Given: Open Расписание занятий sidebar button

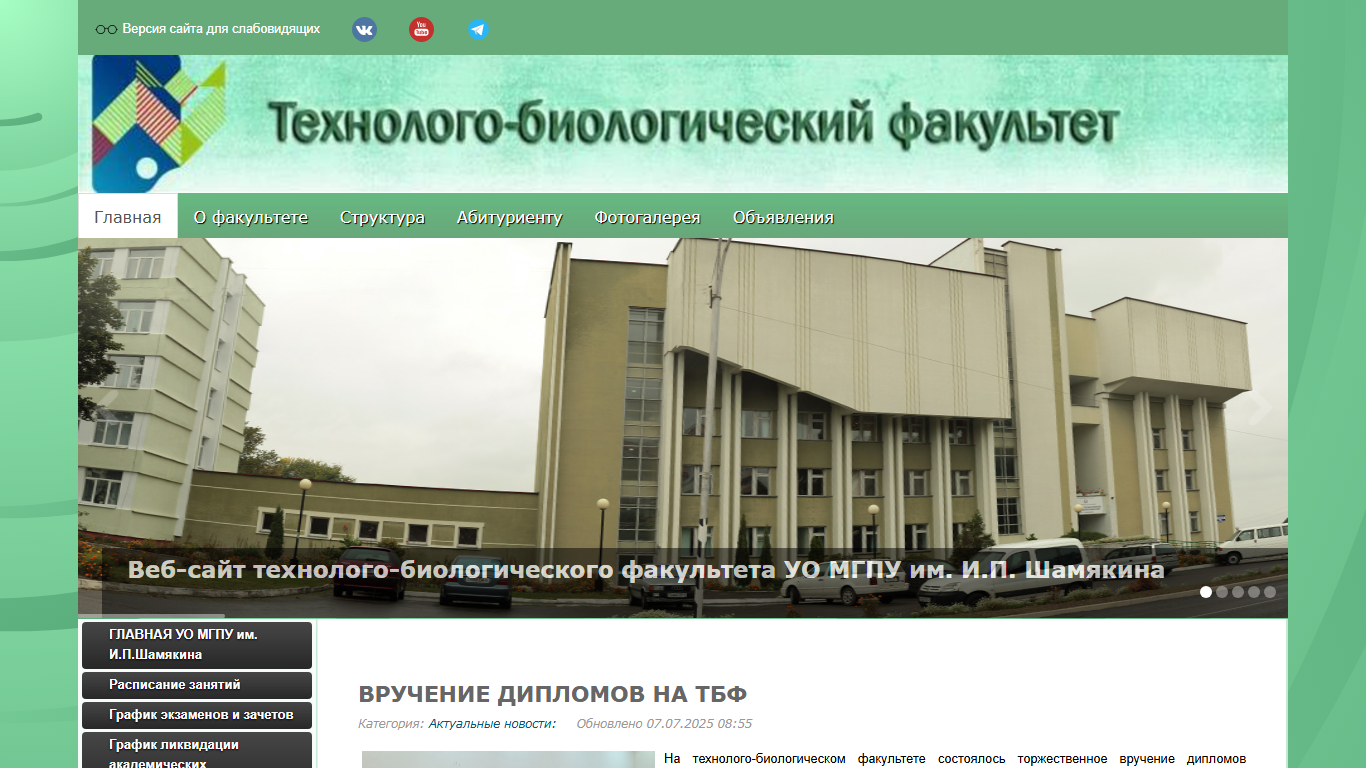Looking at the screenshot, I should (x=197, y=685).
